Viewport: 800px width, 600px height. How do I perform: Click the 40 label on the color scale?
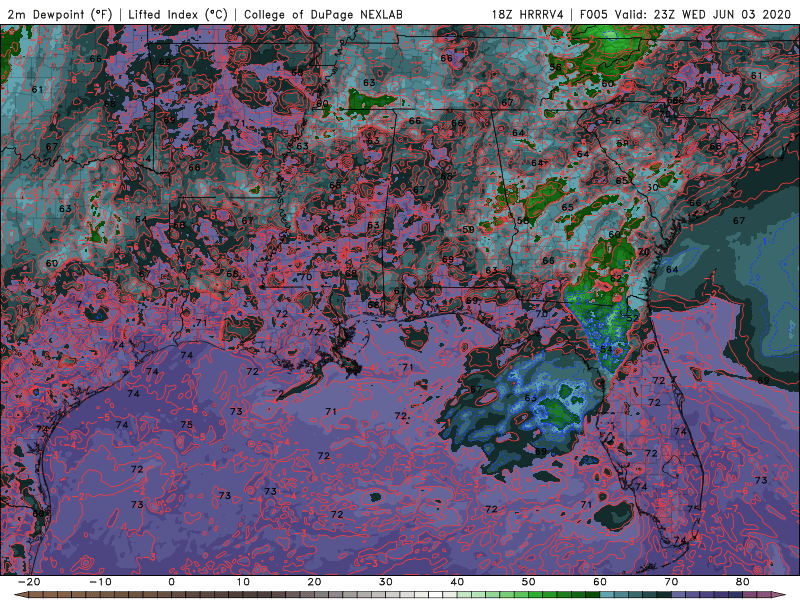point(457,582)
